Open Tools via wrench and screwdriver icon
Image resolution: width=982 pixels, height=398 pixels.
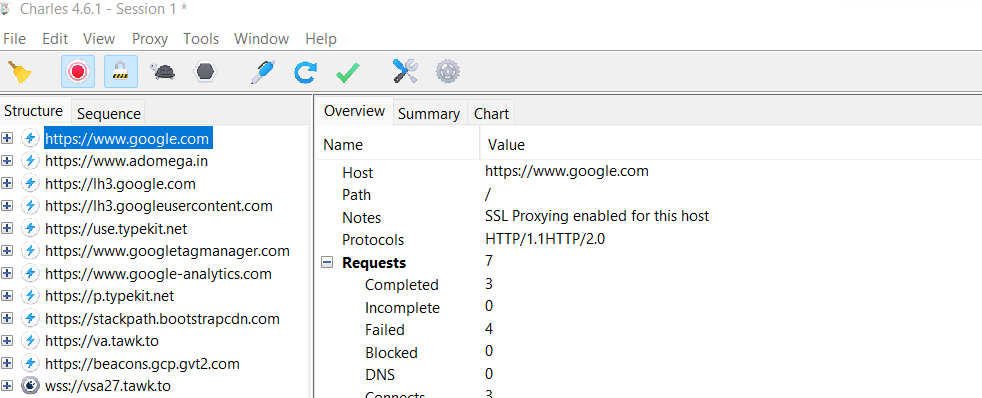coord(405,71)
